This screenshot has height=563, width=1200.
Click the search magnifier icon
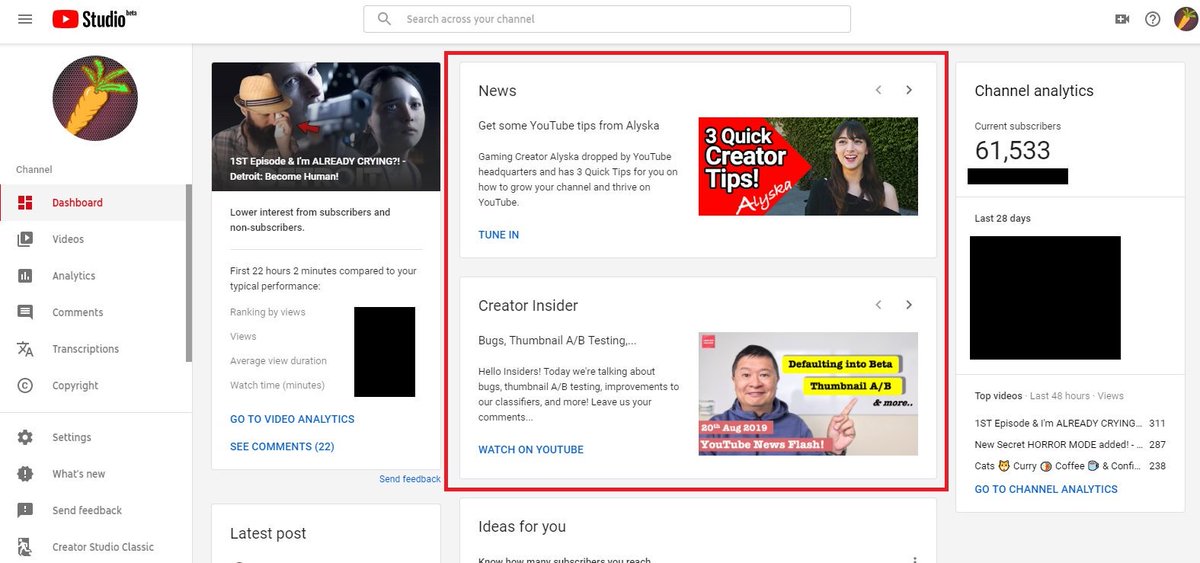pyautogui.click(x=384, y=19)
